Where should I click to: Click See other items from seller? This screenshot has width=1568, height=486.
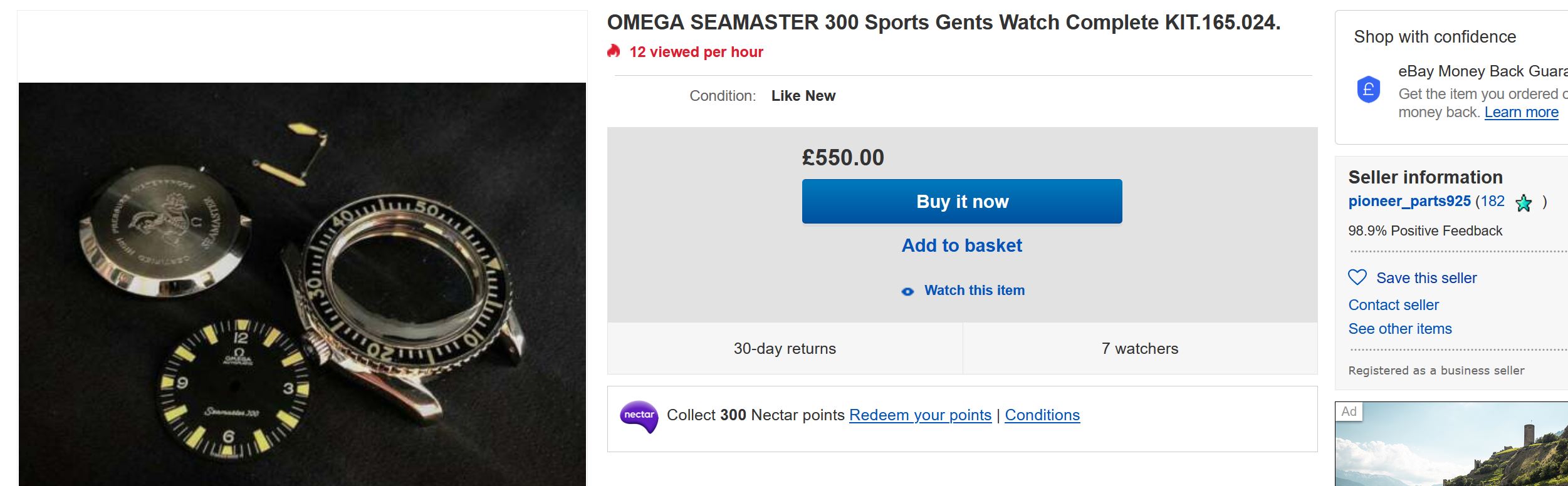(x=1399, y=329)
